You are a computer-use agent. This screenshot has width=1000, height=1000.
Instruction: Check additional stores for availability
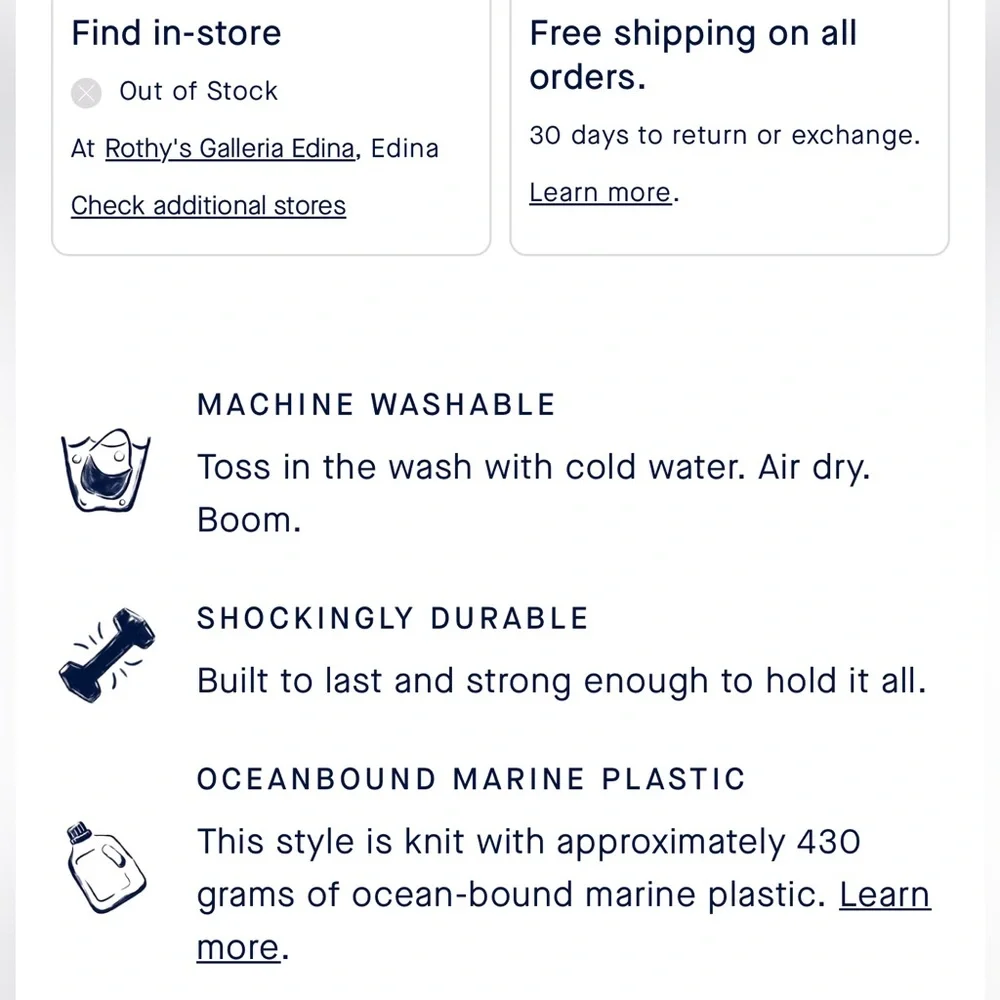tap(208, 206)
